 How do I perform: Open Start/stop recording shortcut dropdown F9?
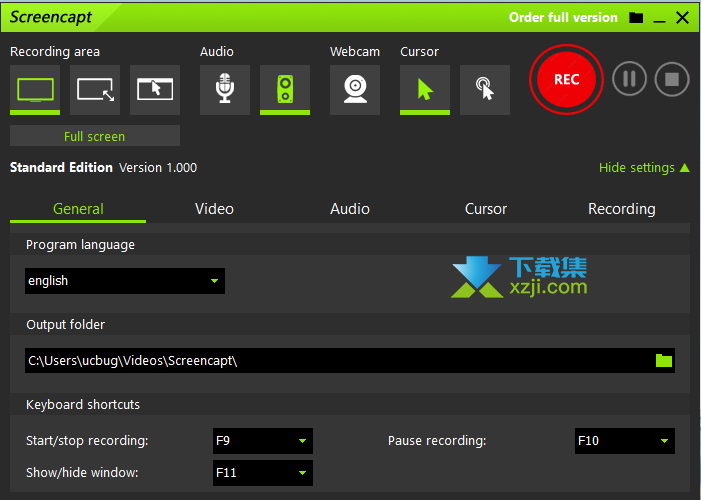(263, 441)
